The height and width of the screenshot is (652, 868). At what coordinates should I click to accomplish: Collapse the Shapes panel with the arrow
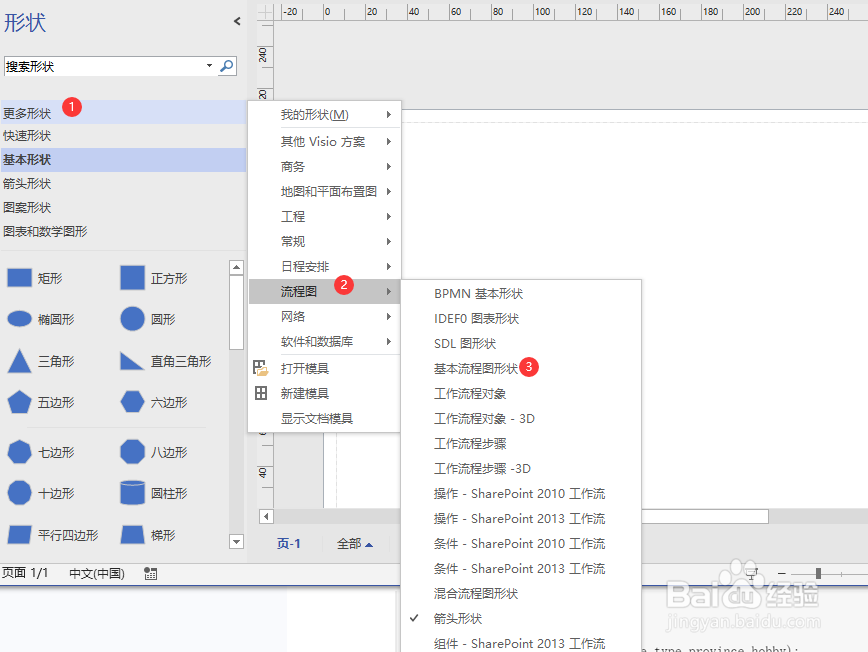237,21
